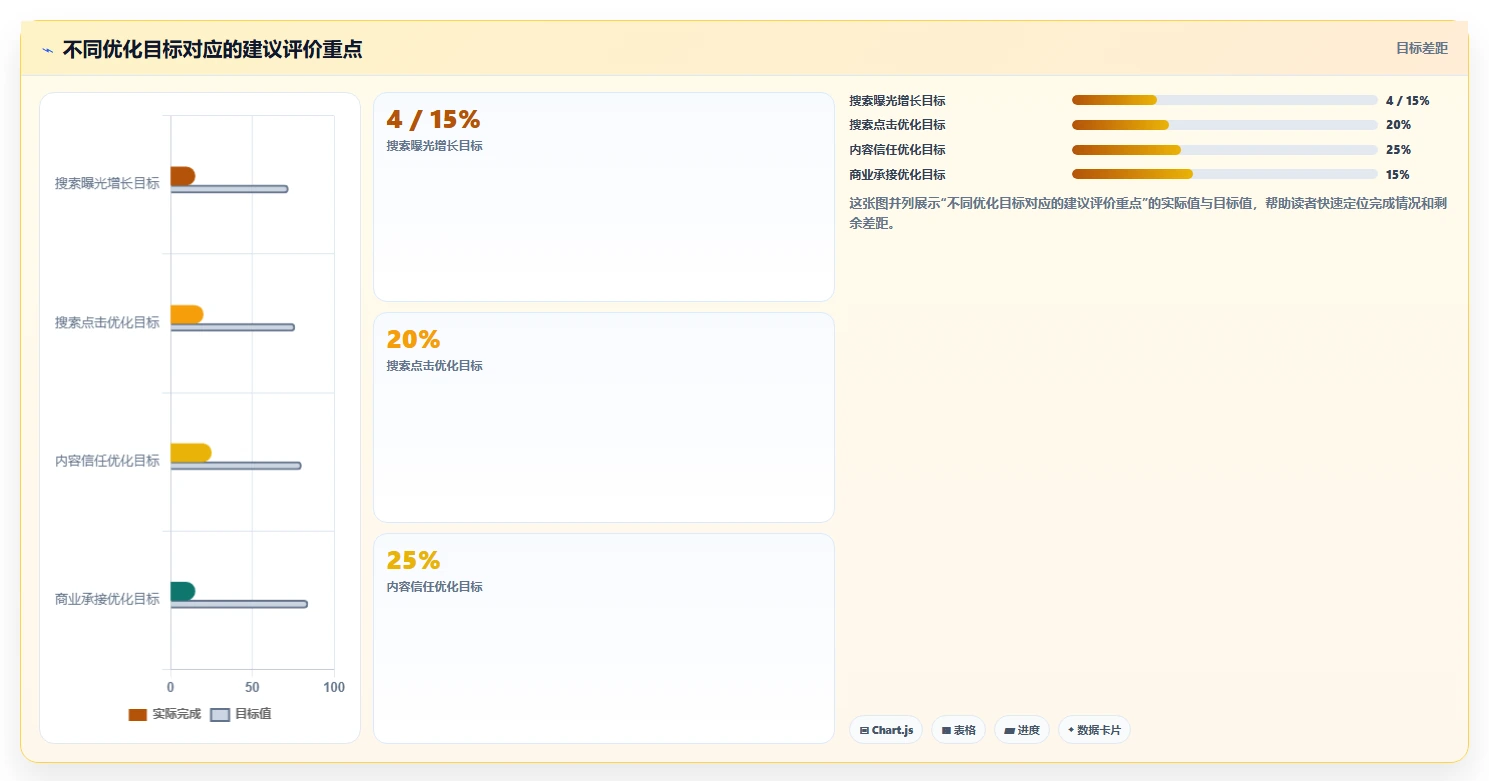1489x781 pixels.
Task: Click the 商业承接优化目标 progress bar
Action: pyautogui.click(x=1225, y=174)
